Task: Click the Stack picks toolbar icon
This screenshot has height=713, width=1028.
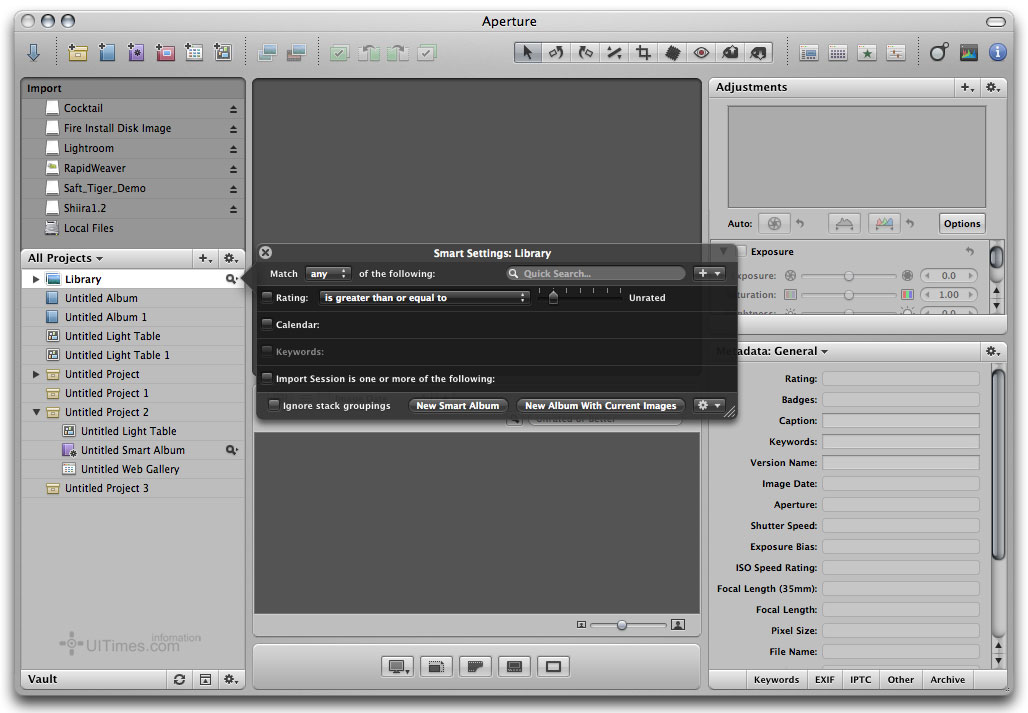Action: (339, 52)
